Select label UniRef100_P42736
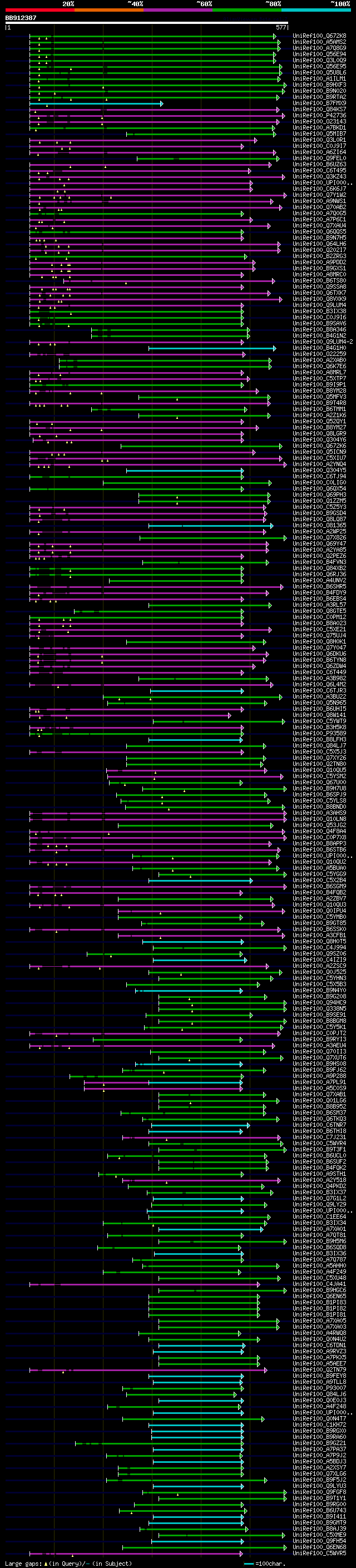 (319, 116)
